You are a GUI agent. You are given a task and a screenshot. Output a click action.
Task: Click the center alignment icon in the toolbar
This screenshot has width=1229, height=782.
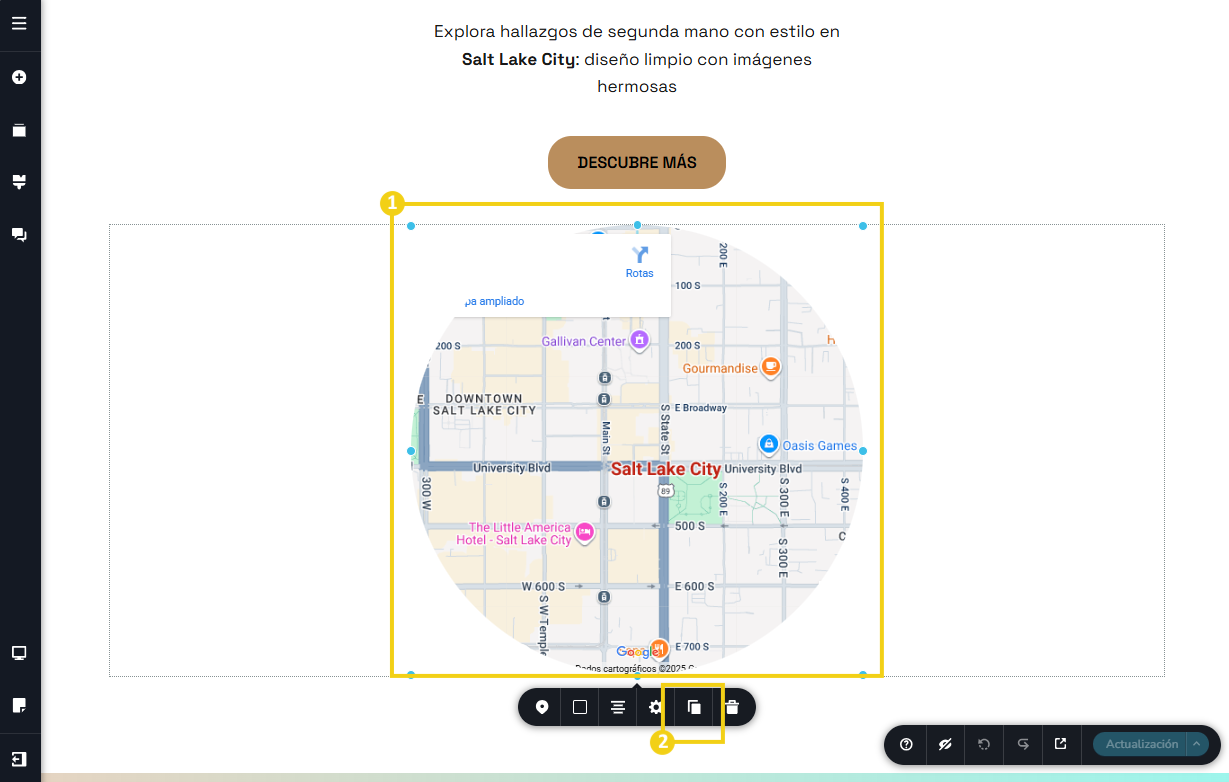(618, 707)
